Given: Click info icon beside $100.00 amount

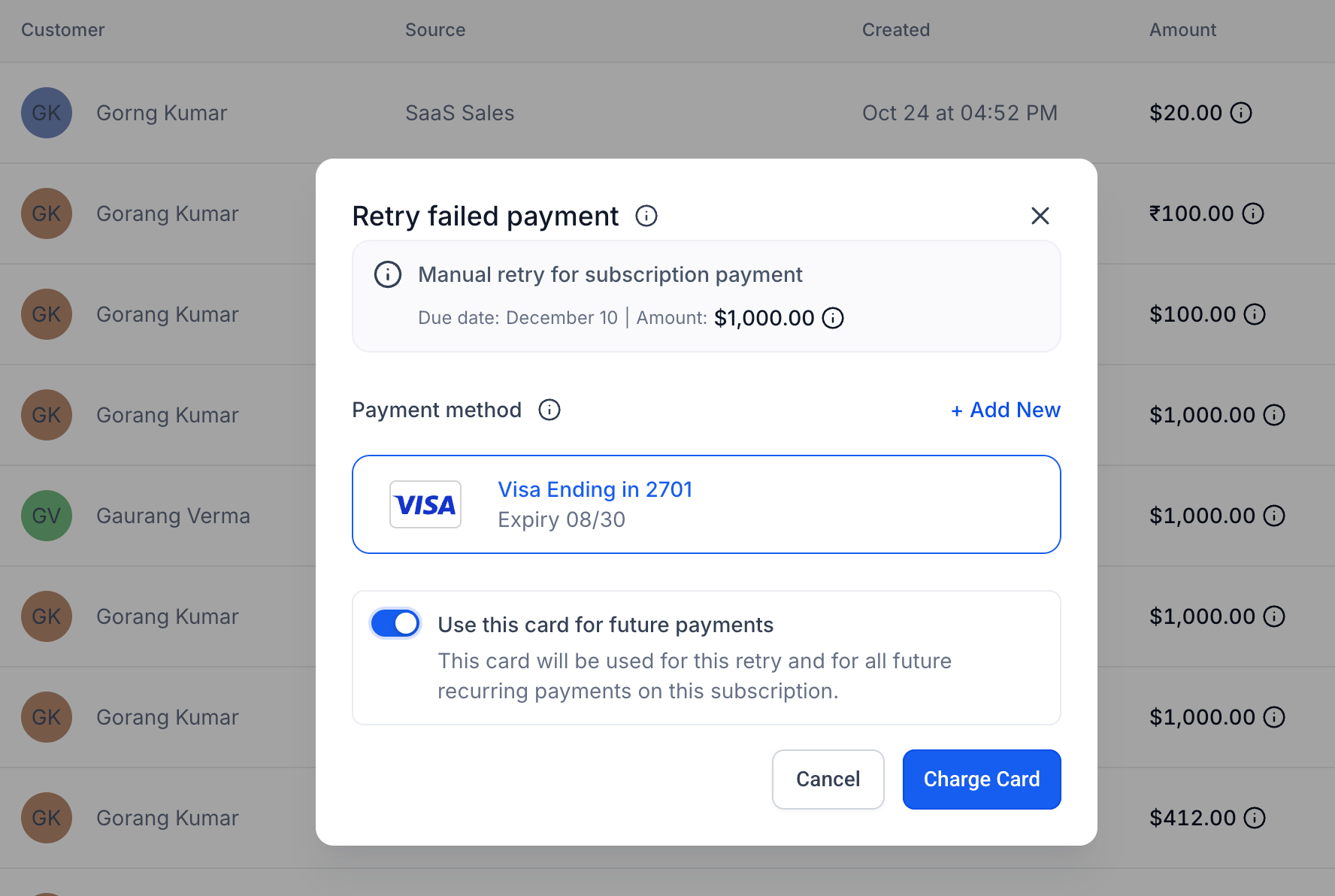Looking at the screenshot, I should pyautogui.click(x=1255, y=315).
